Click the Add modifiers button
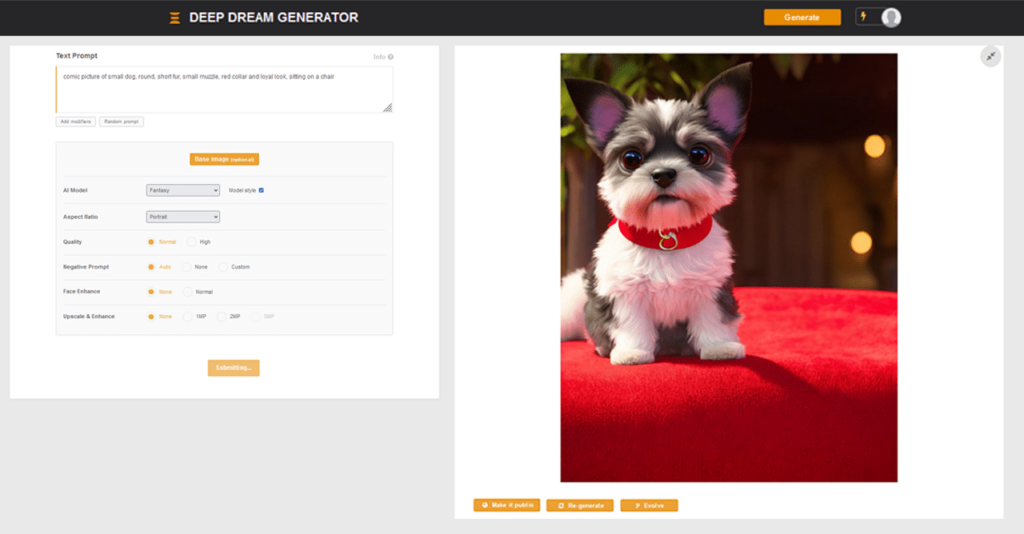The width and height of the screenshot is (1024, 534). pyautogui.click(x=75, y=122)
